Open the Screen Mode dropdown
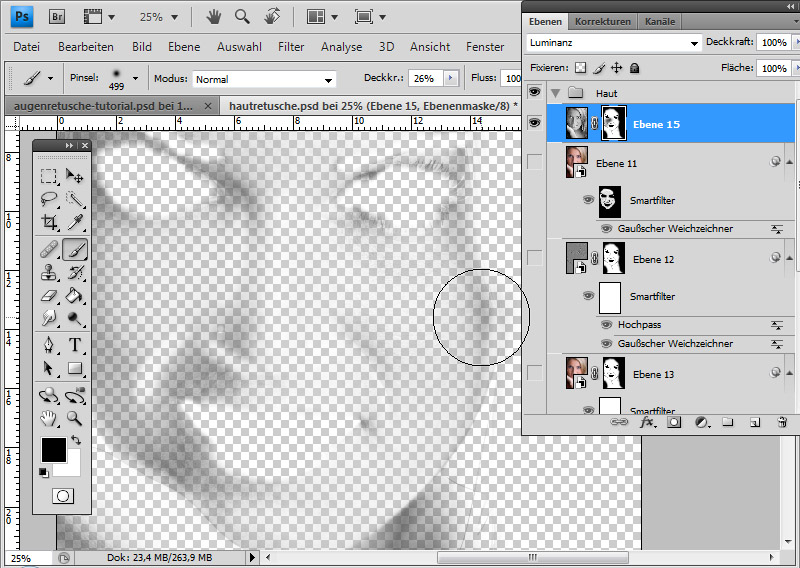Viewport: 800px width, 568px height. (382, 17)
